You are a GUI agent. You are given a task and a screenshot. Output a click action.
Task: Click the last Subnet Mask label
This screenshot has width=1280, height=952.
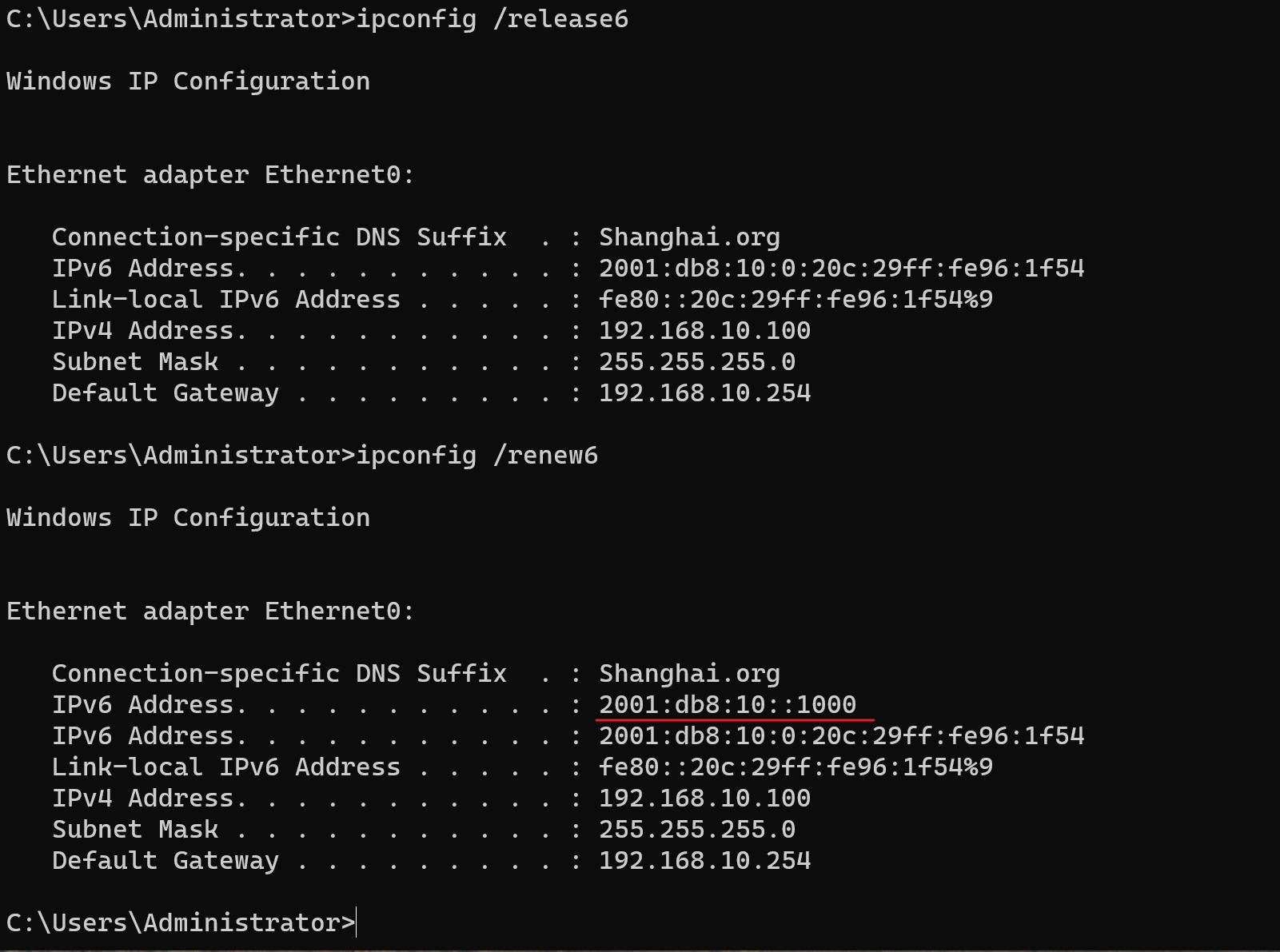coord(135,830)
